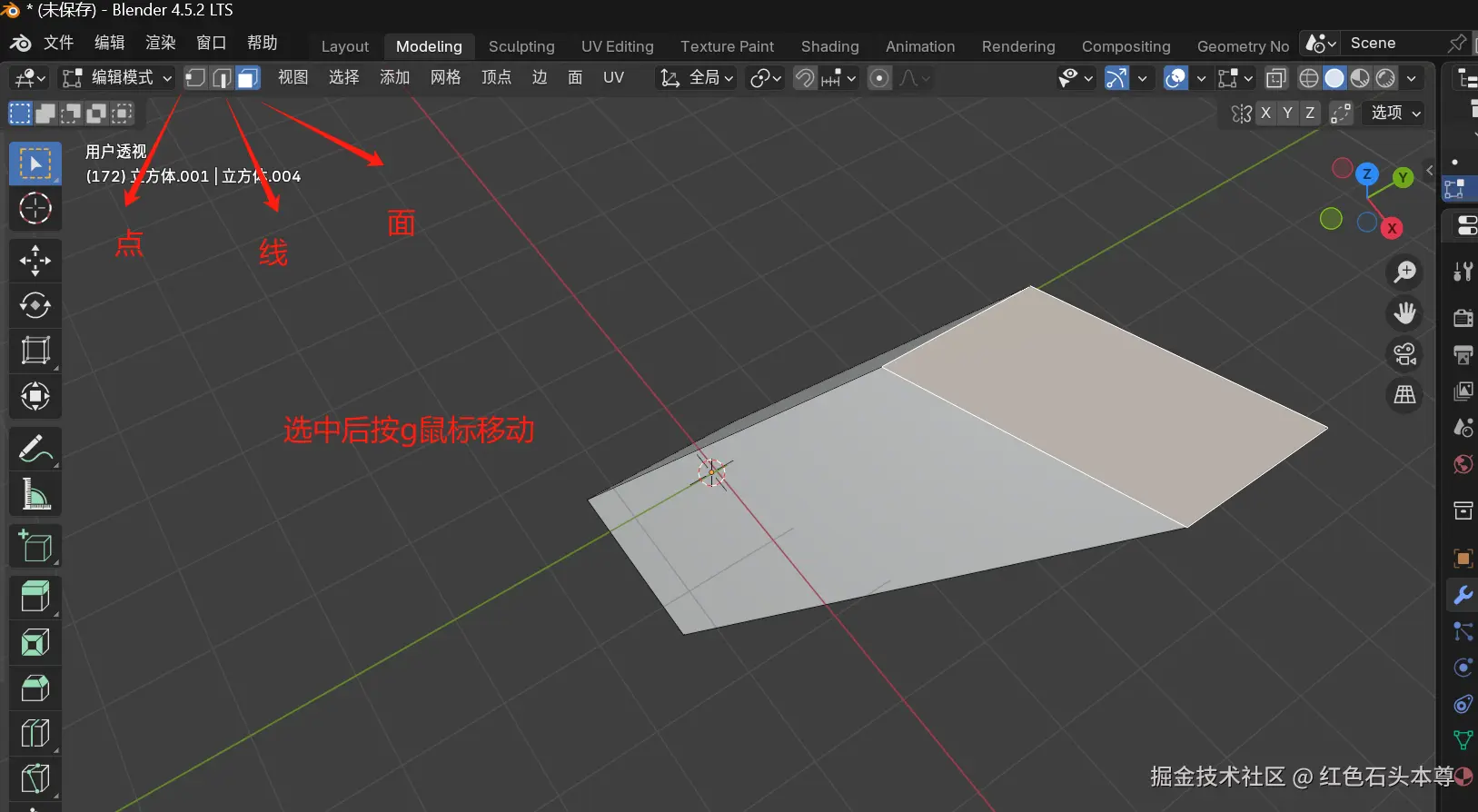Enable face select mode
The height and width of the screenshot is (812, 1478).
[x=248, y=78]
